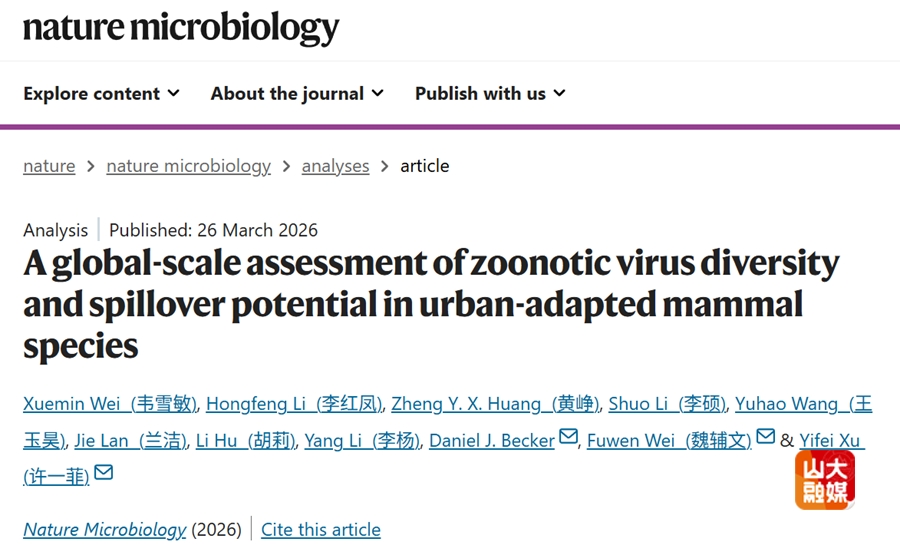This screenshot has width=900, height=555.
Task: Expand the Publish with us menu
Action: 490,93
